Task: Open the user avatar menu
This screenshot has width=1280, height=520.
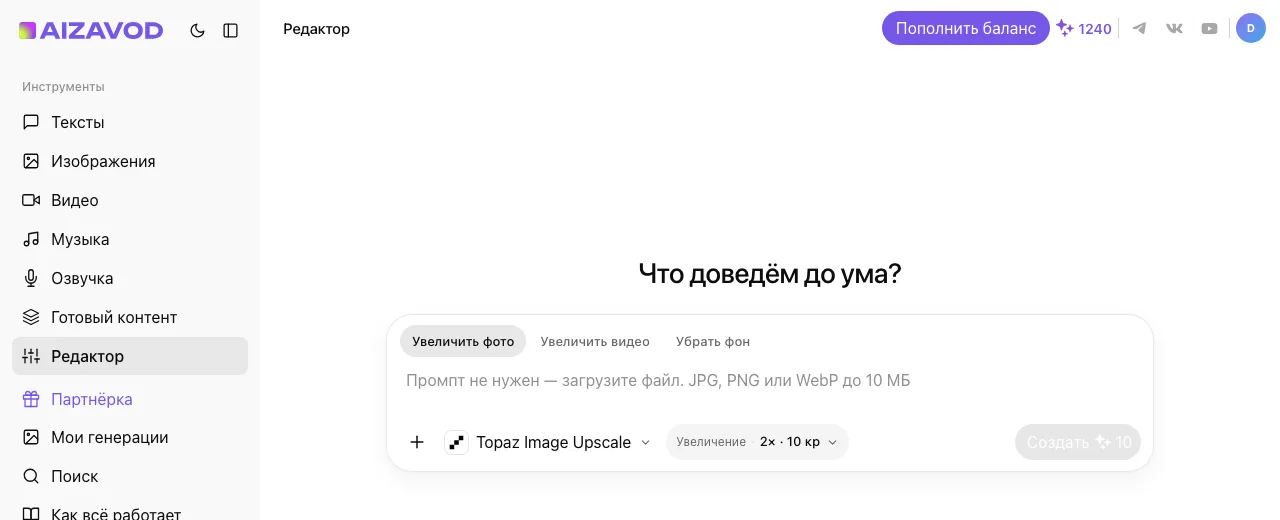Action: (x=1251, y=28)
